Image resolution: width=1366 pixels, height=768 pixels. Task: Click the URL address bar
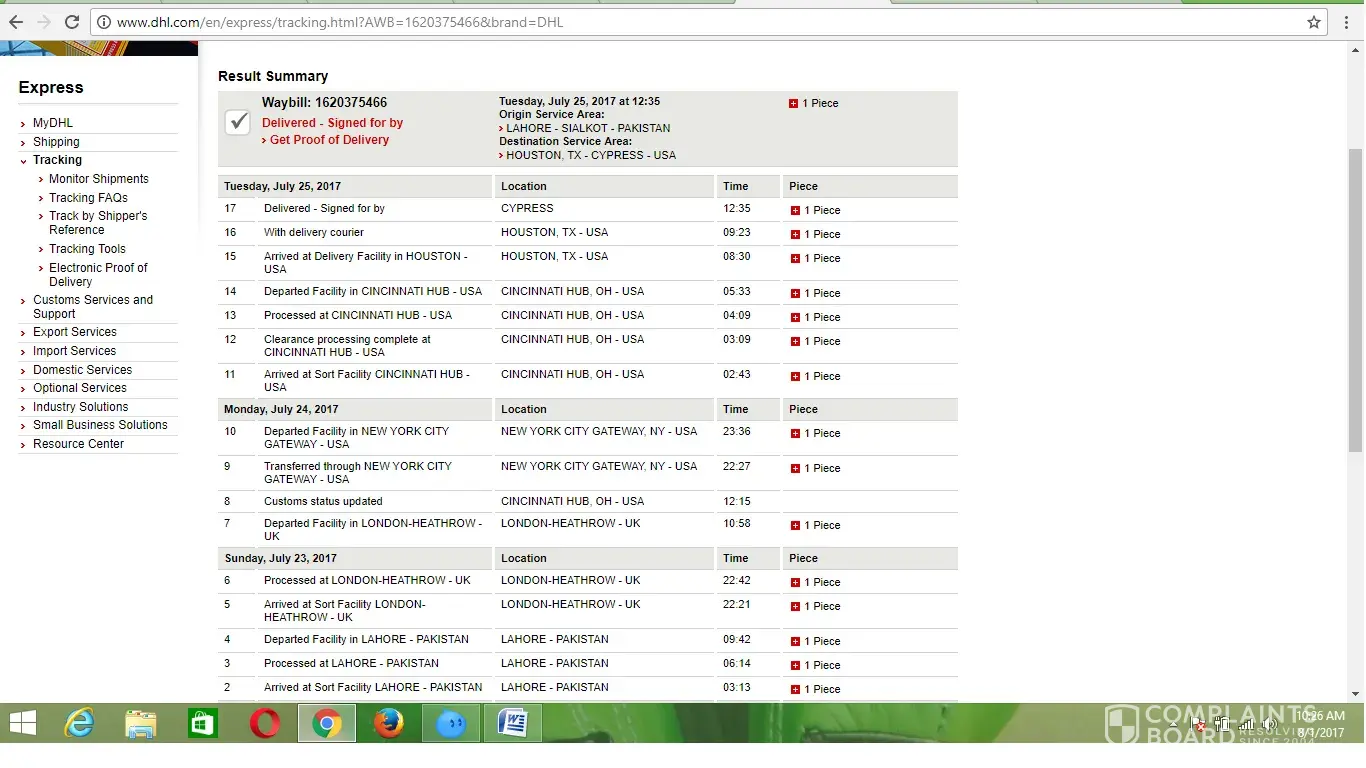pos(700,22)
